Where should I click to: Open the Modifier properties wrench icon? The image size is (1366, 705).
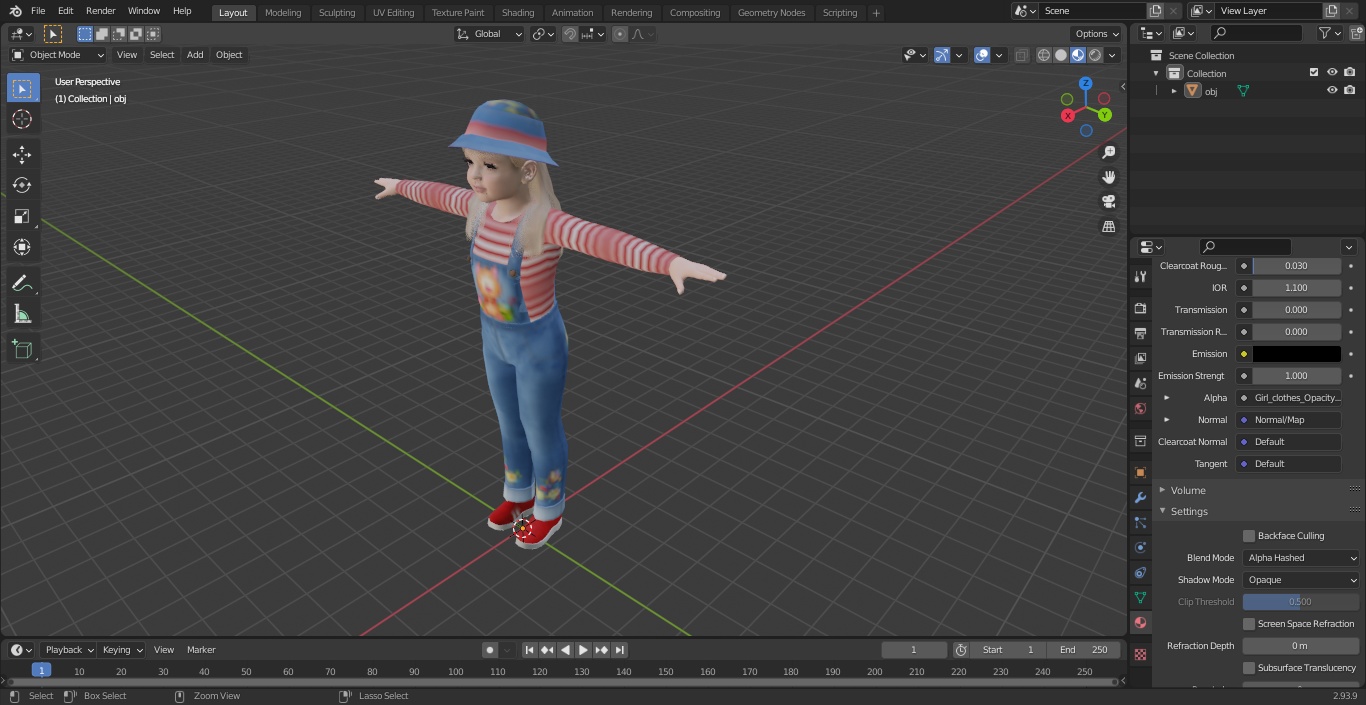pyautogui.click(x=1140, y=498)
